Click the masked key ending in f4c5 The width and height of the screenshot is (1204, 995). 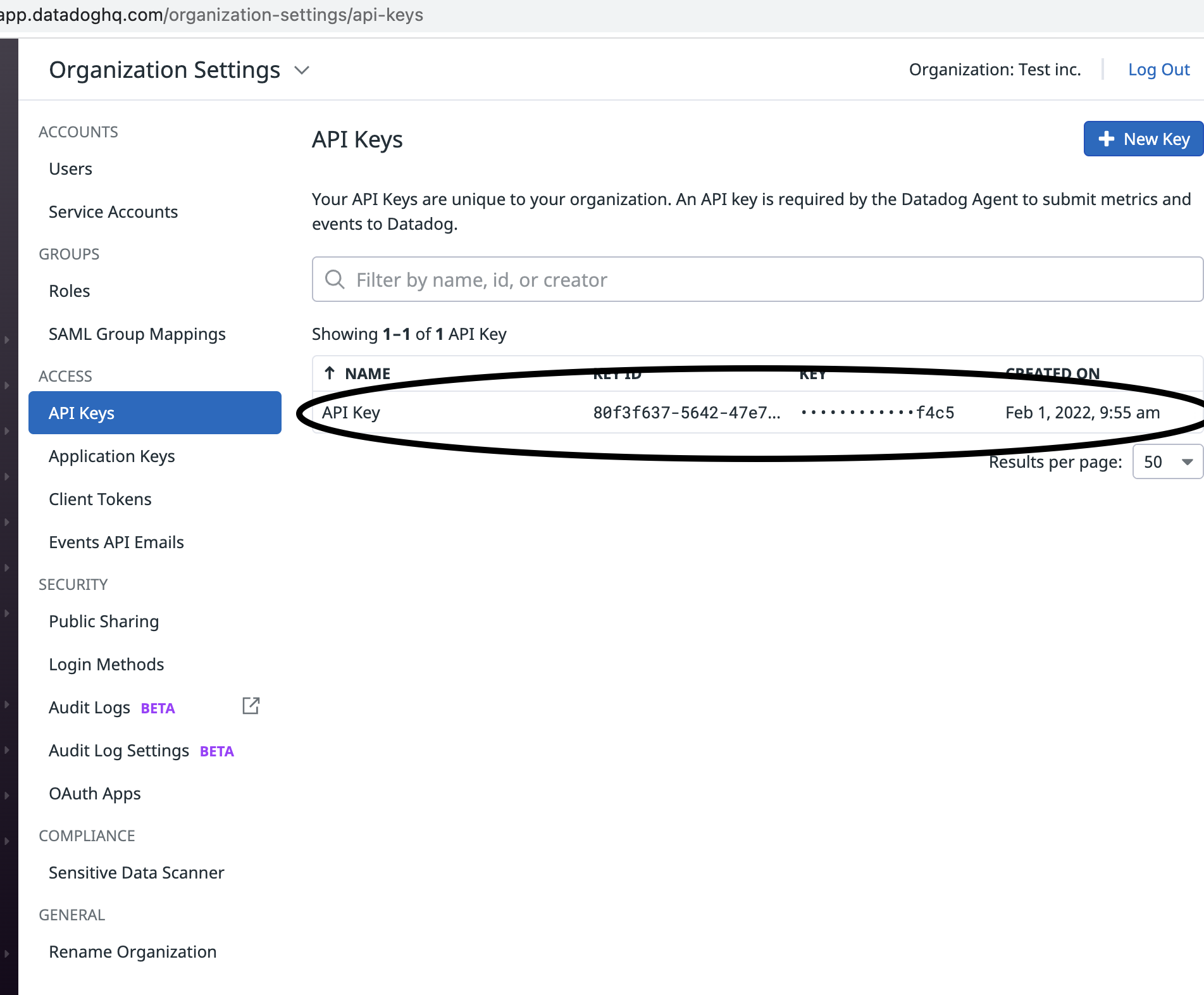coord(878,413)
